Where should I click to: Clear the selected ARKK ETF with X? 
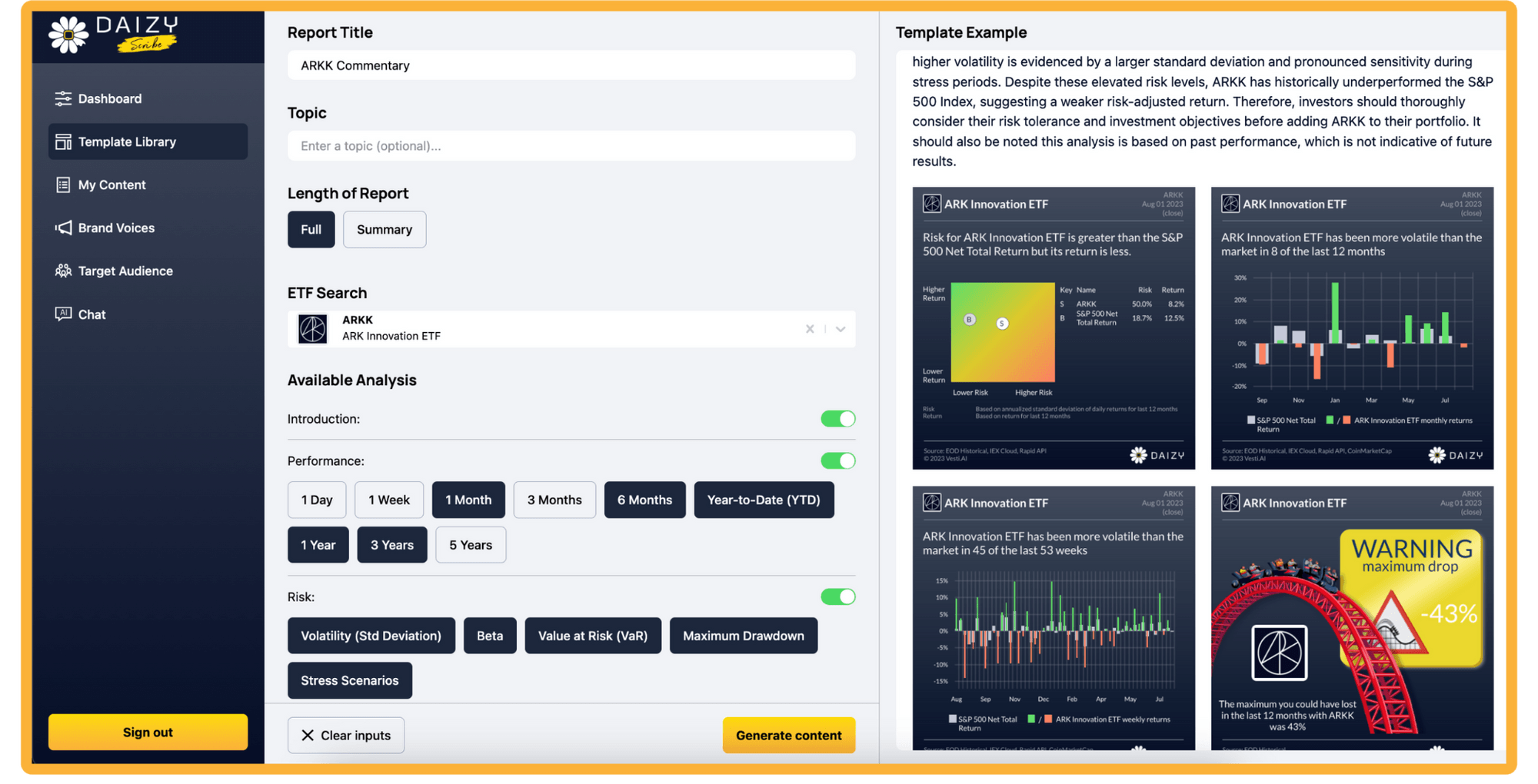click(810, 329)
